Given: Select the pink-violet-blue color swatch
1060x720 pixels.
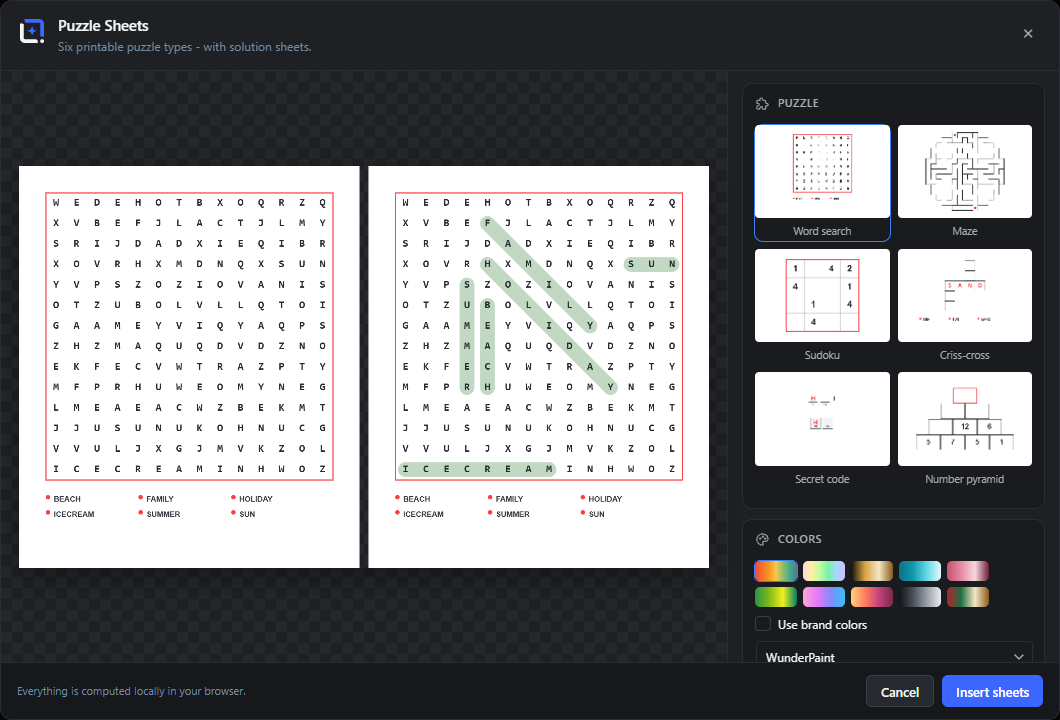Looking at the screenshot, I should (x=824, y=597).
